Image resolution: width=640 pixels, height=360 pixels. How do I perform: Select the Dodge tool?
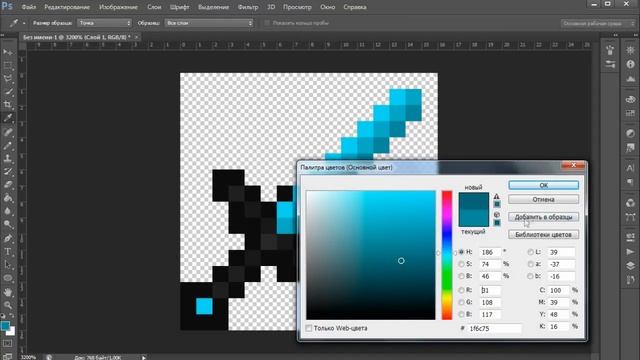point(8,224)
